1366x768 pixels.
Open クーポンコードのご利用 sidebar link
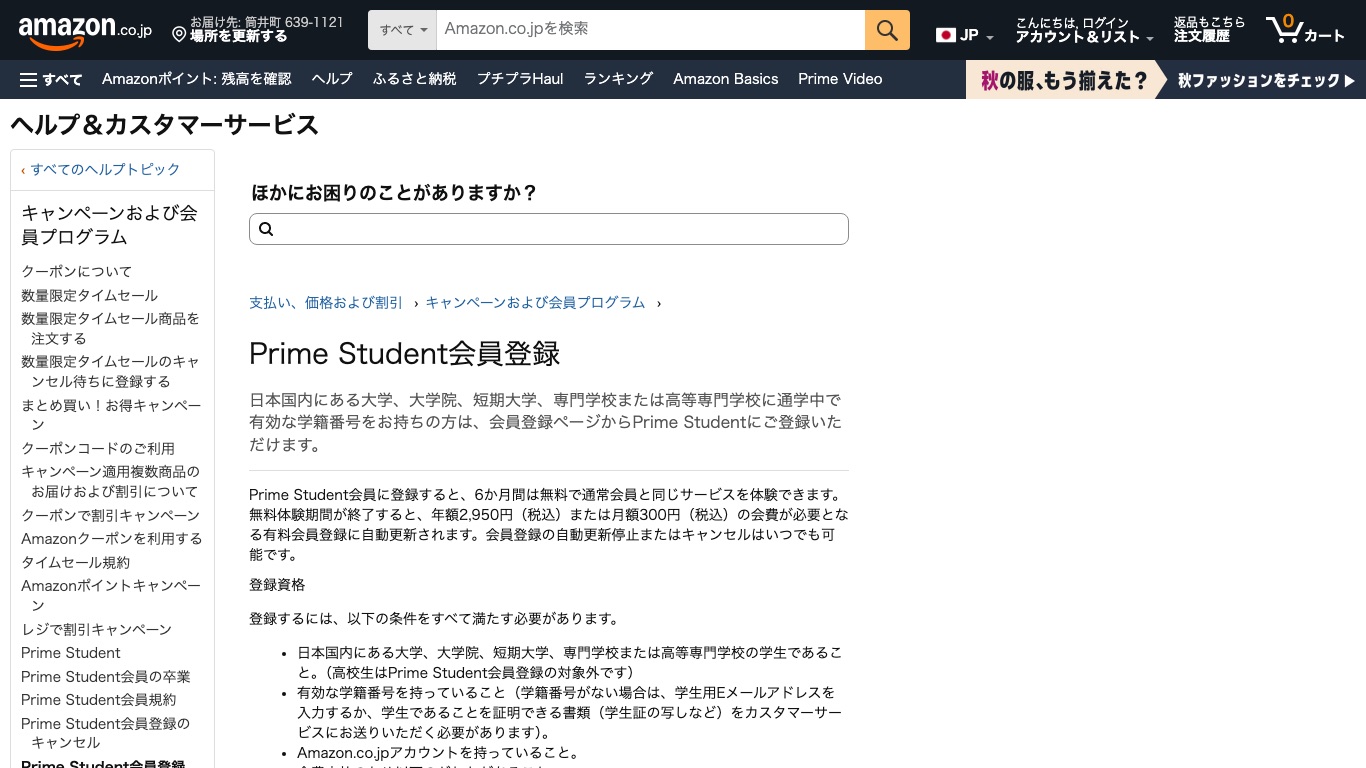pos(98,449)
